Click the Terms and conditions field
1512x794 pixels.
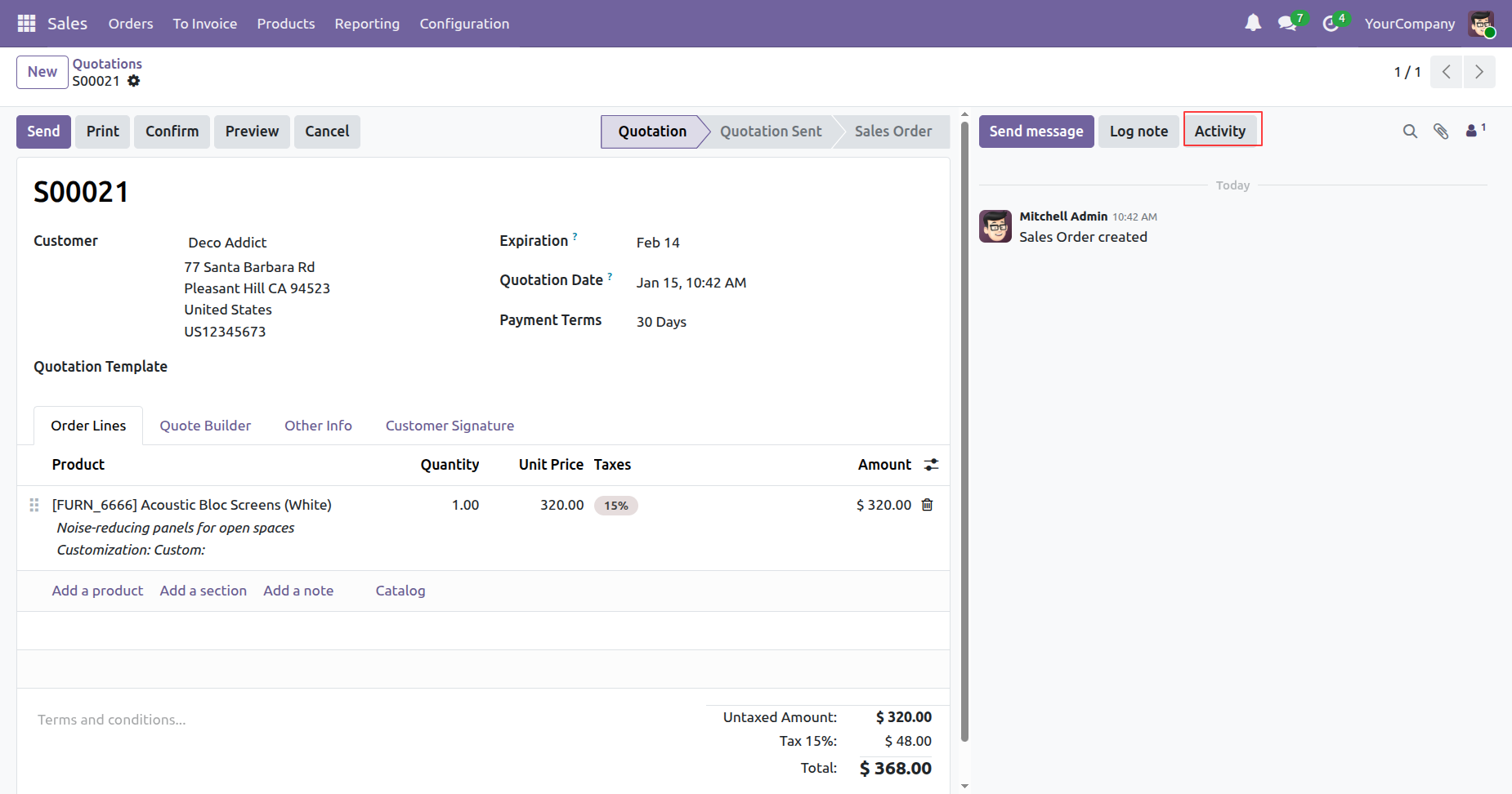pos(112,720)
